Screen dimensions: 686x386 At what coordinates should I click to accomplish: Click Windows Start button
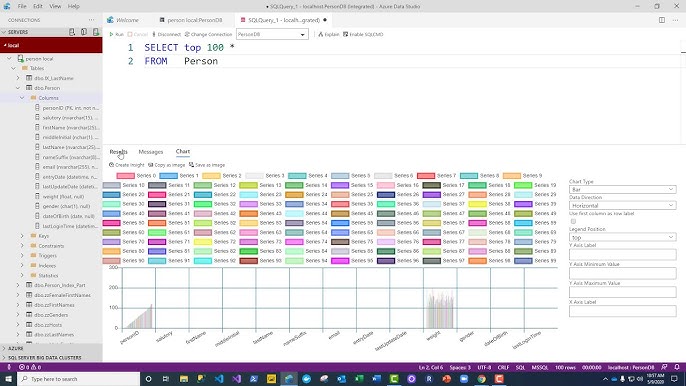click(x=8, y=379)
